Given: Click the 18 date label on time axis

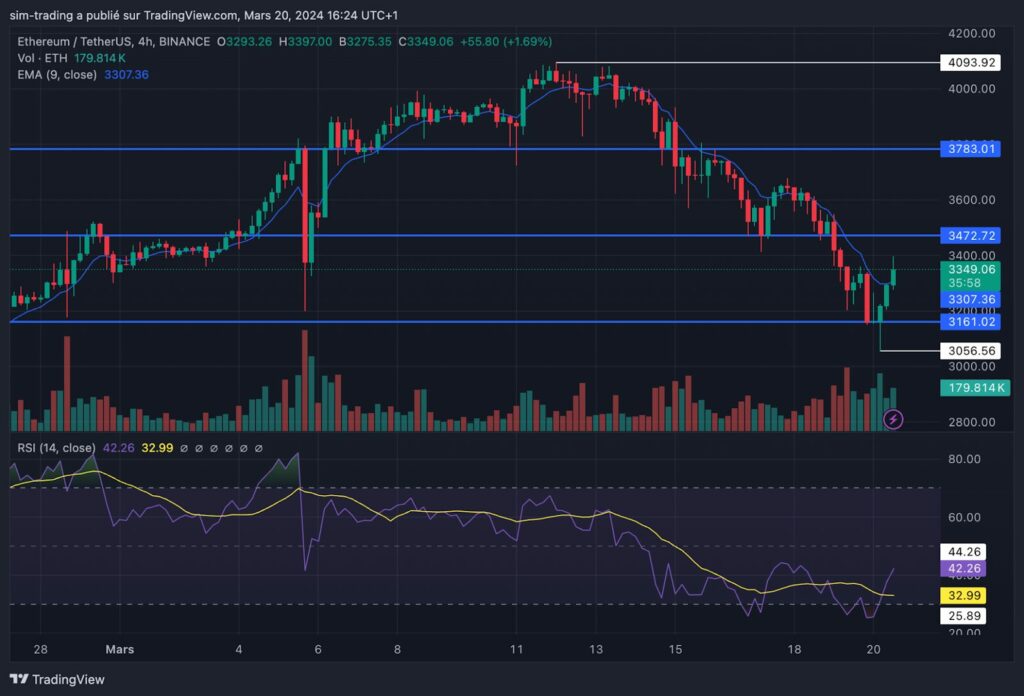Looking at the screenshot, I should (x=794, y=649).
